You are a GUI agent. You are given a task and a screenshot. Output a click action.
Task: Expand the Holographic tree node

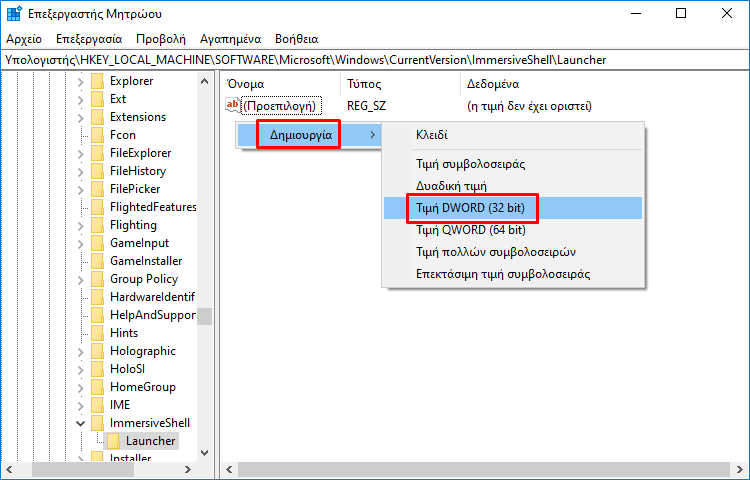click(80, 352)
